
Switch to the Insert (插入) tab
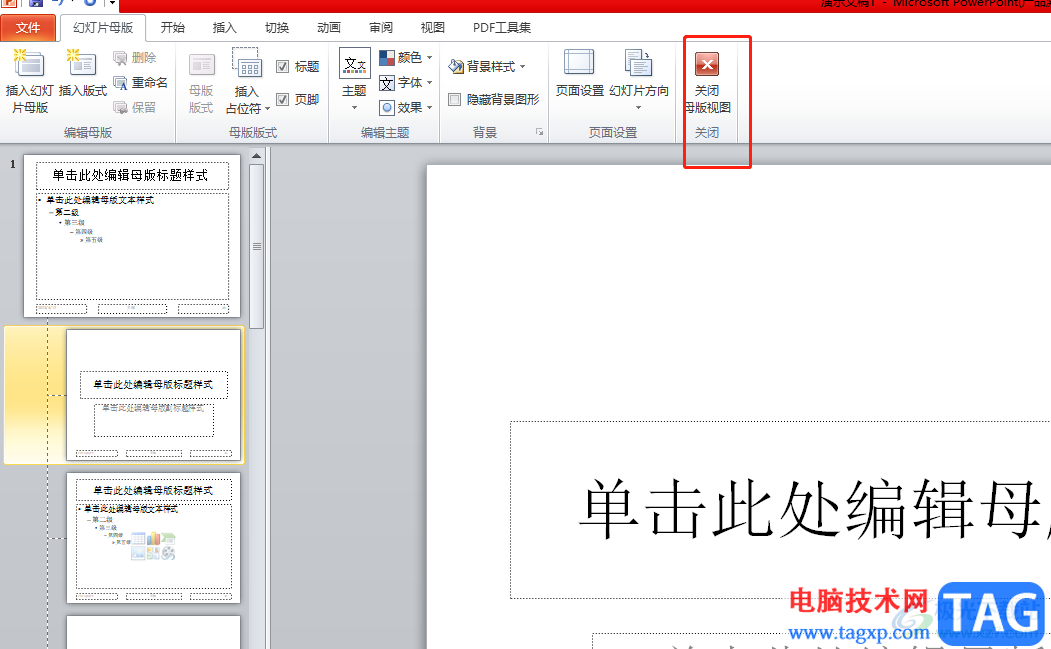point(225,27)
